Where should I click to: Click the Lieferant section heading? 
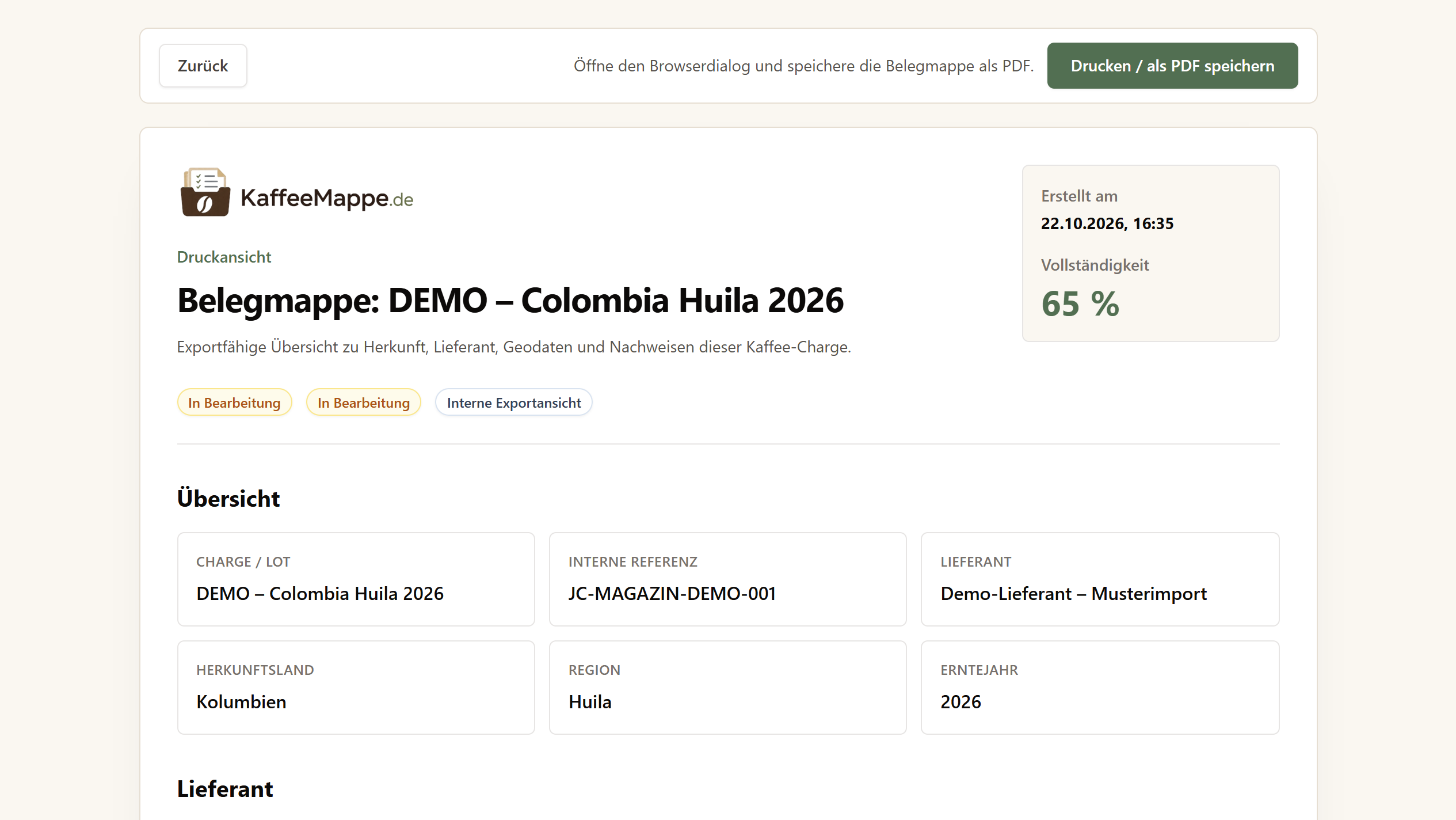225,788
